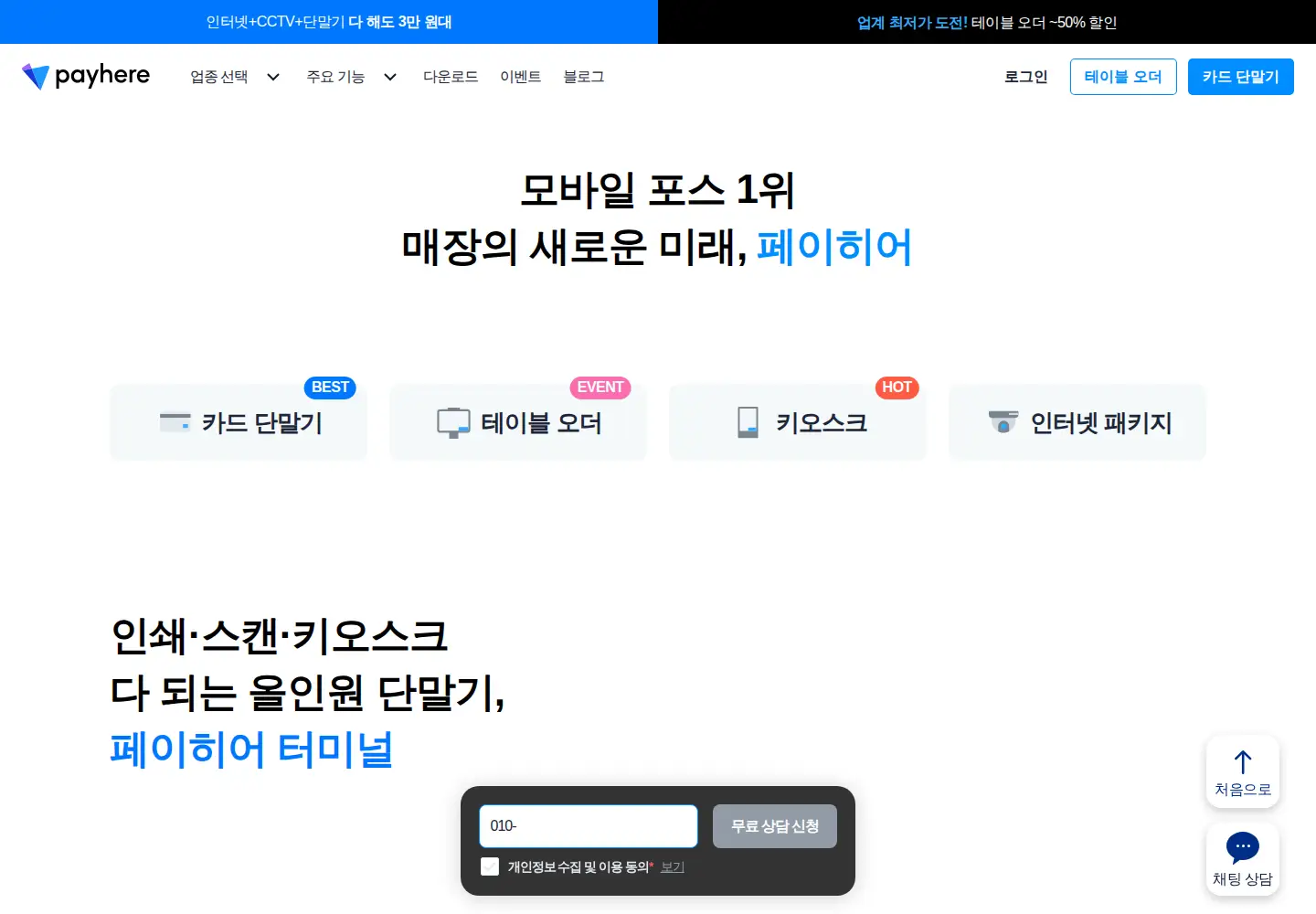Click the 인터넷+CCTV+단말기 top banner
Screen dimensions: 1316x914
tap(329, 22)
